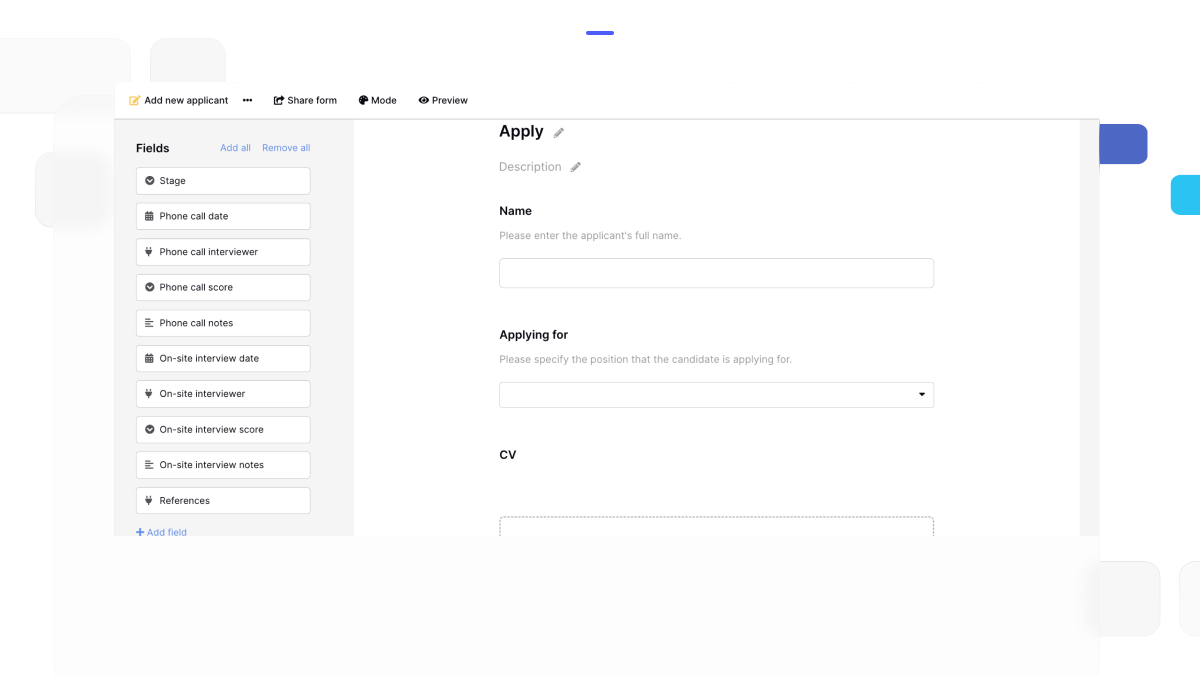The height and width of the screenshot is (675, 1200).
Task: Add the Stage field to form
Action: click(223, 181)
